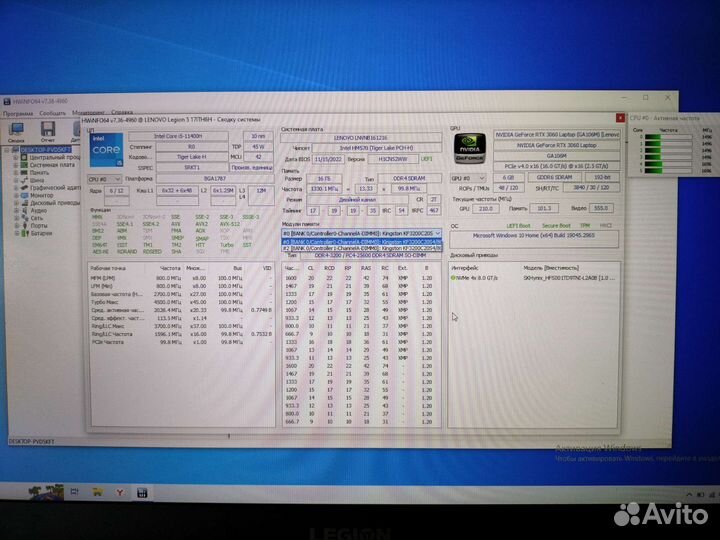Image resolution: width=720 pixels, height=540 pixels.
Task: Close the System Summary window with red X
Action: [620, 118]
